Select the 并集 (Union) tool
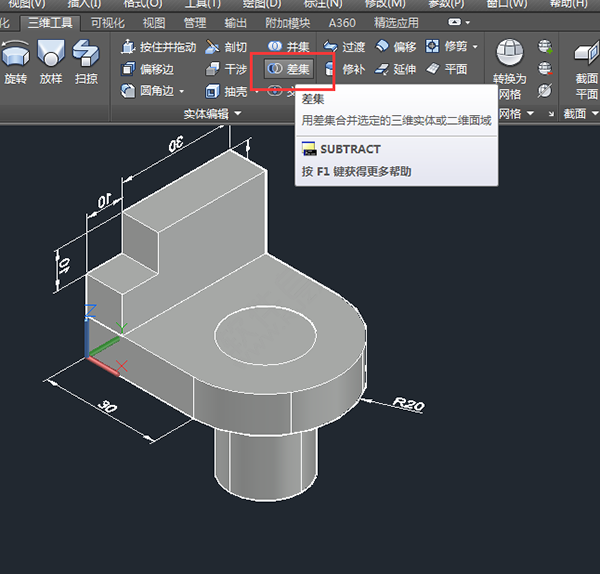This screenshot has height=574, width=600. pos(289,47)
